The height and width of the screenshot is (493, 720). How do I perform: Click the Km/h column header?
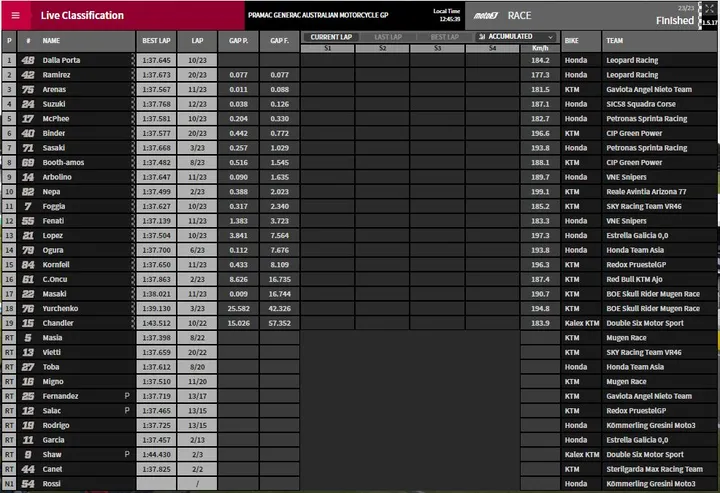click(x=540, y=48)
